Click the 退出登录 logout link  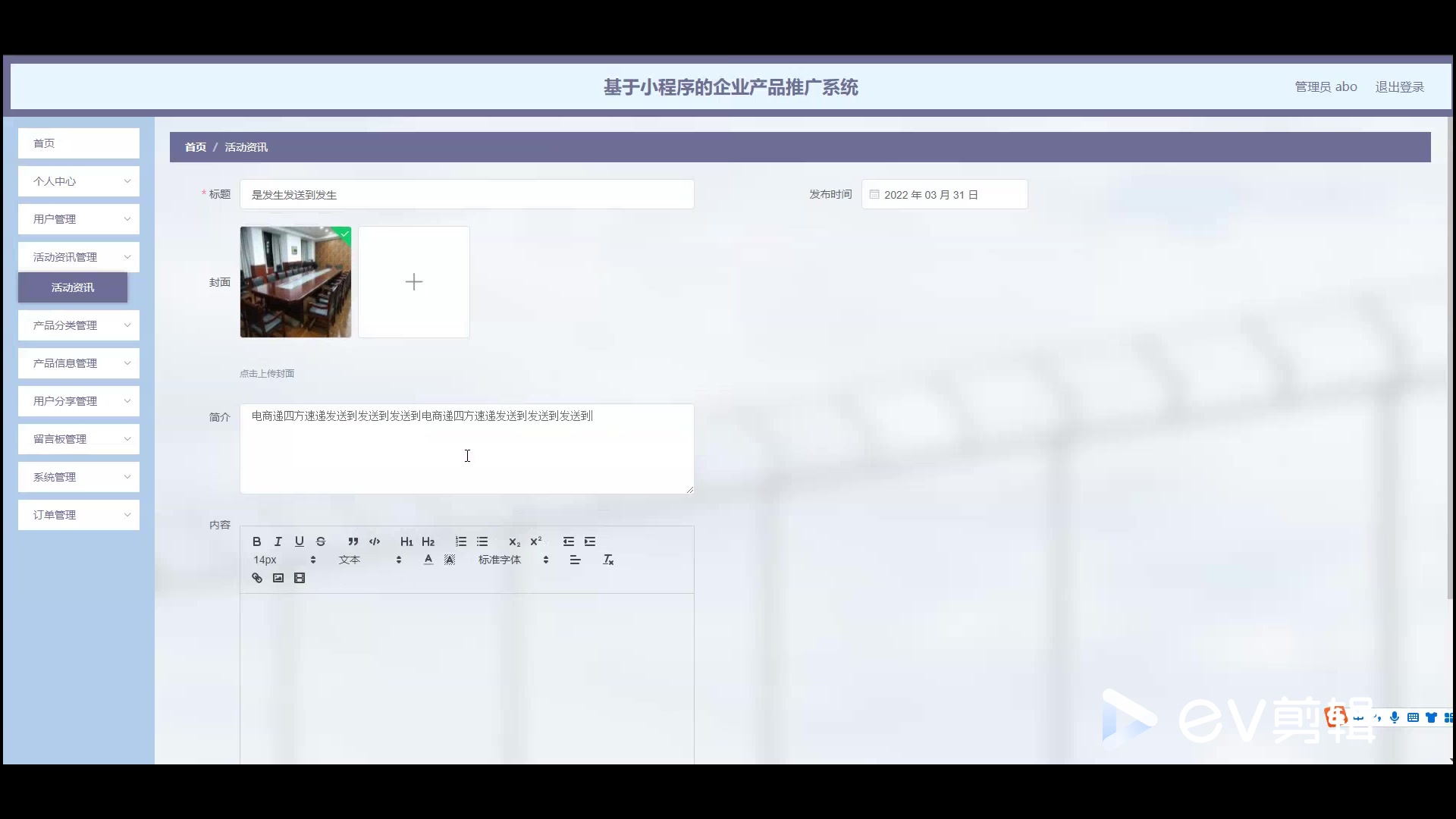1399,87
